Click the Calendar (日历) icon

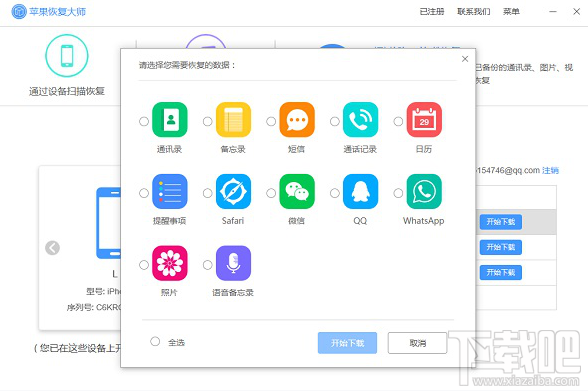tap(424, 120)
